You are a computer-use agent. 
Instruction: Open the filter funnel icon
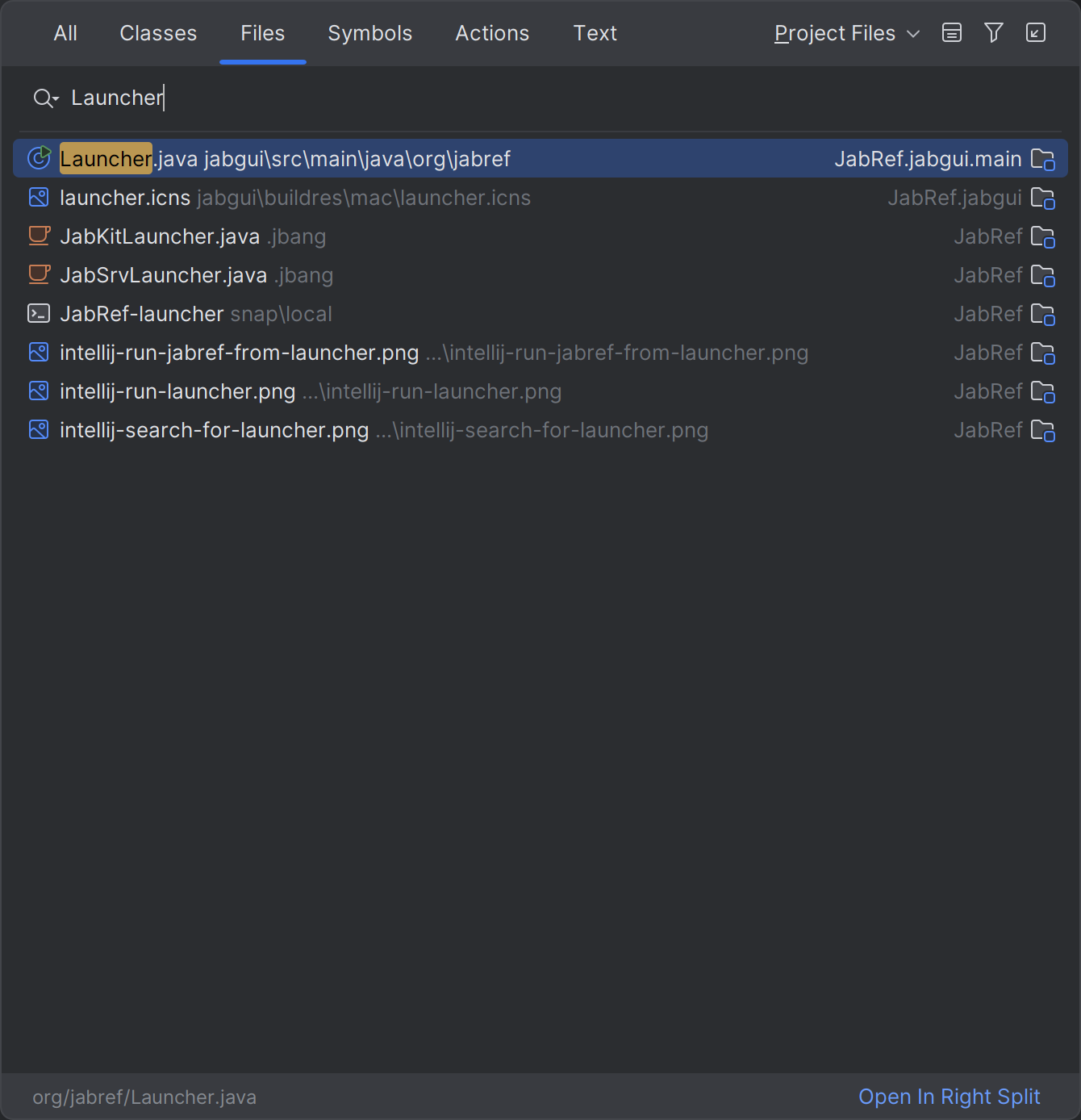[x=994, y=33]
